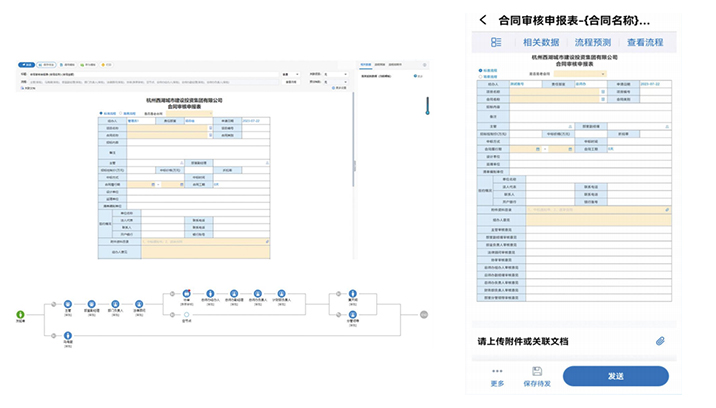Select first tab in desktop right panel
Screen dimensions: 716x408
(x=366, y=65)
